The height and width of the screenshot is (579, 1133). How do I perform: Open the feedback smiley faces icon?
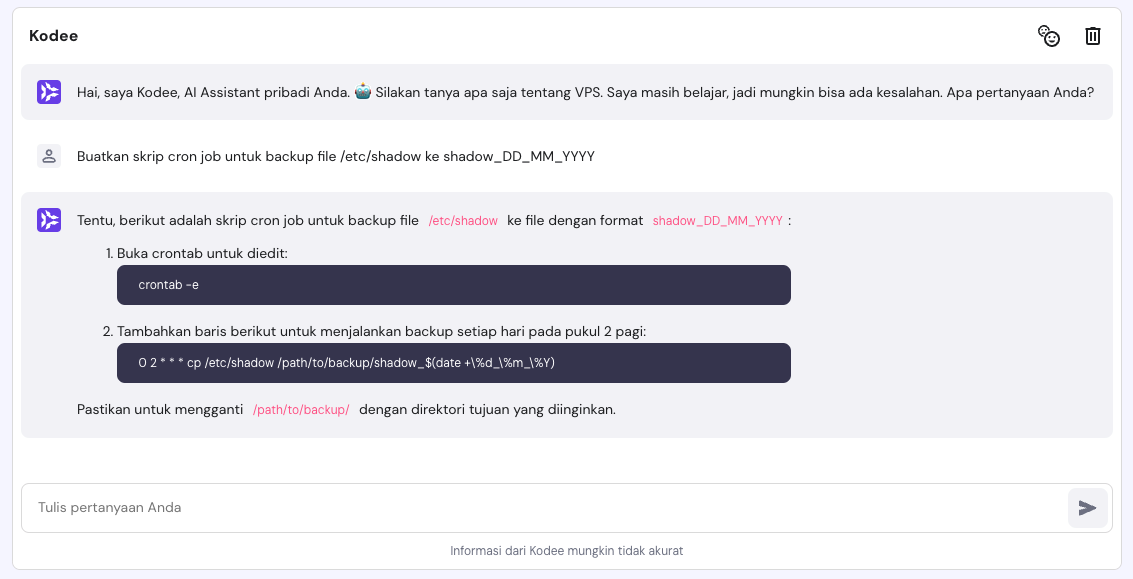click(1049, 35)
